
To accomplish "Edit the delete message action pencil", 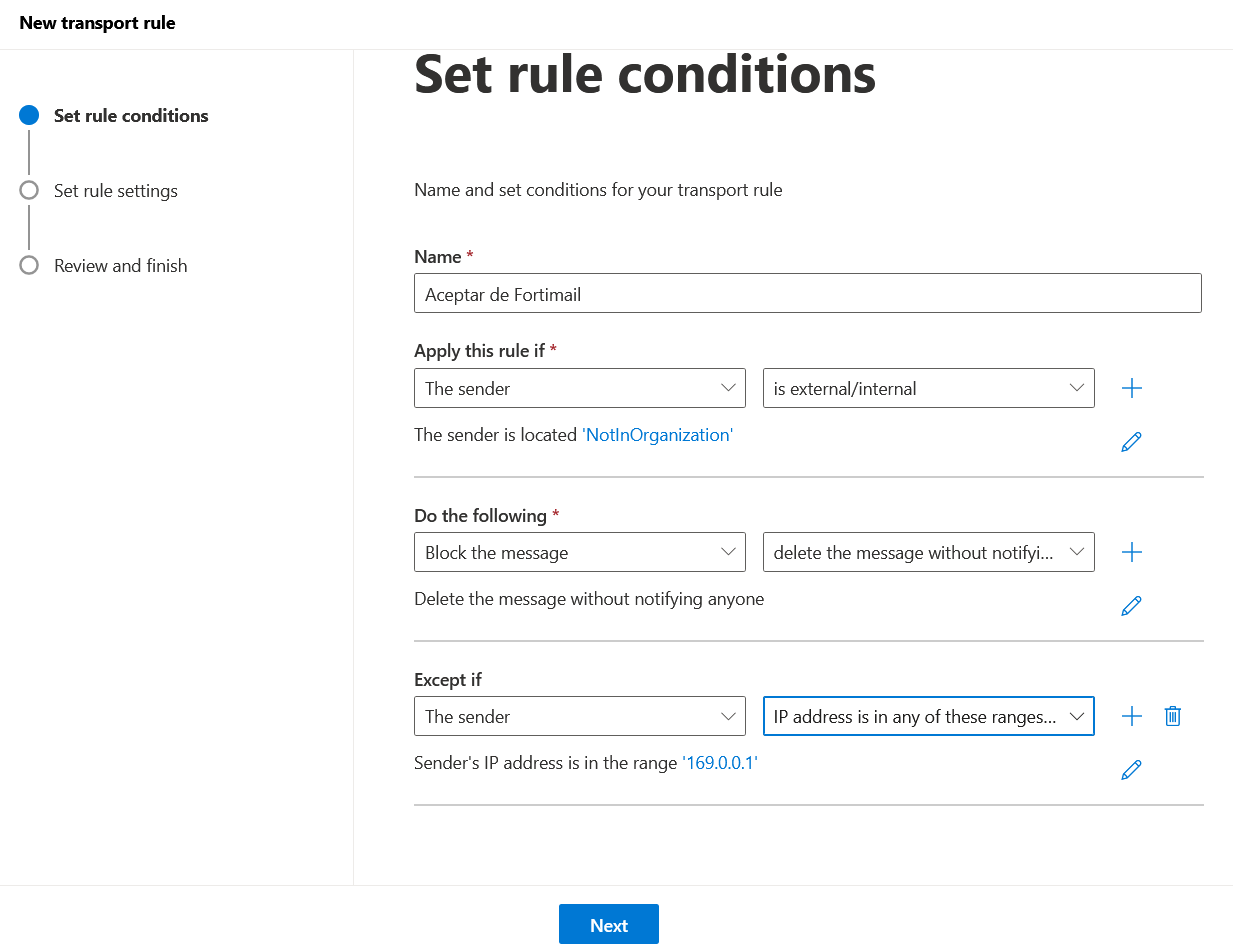I will coord(1131,606).
